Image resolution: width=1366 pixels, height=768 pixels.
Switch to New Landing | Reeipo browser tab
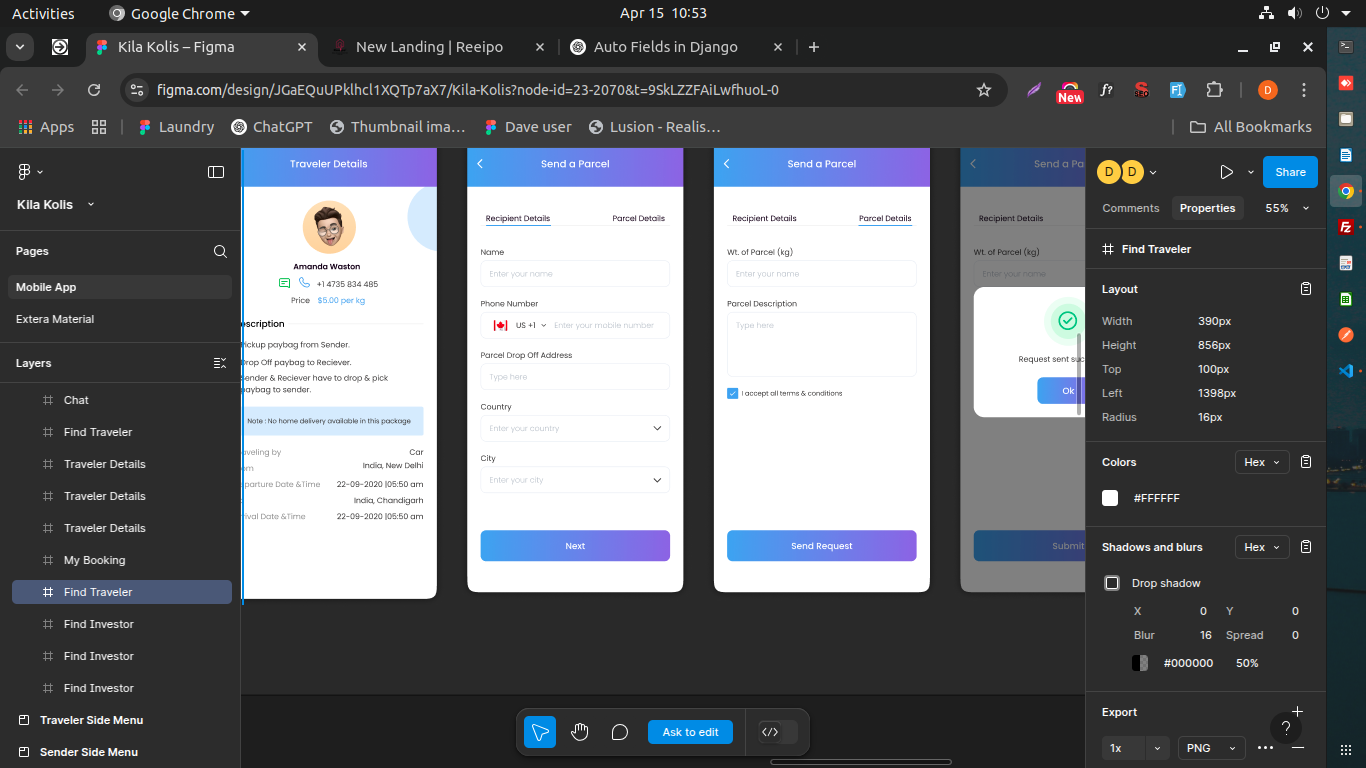click(429, 47)
